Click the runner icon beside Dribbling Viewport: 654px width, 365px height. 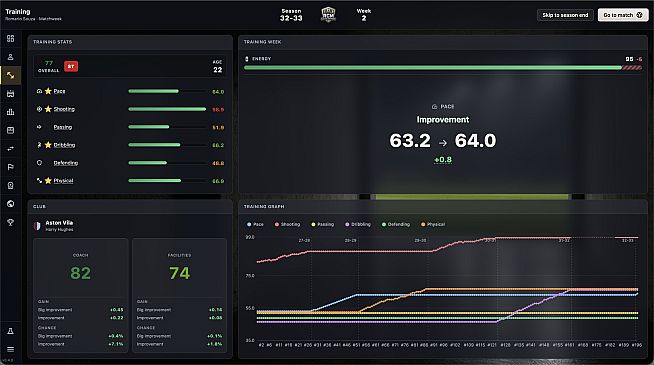39,145
